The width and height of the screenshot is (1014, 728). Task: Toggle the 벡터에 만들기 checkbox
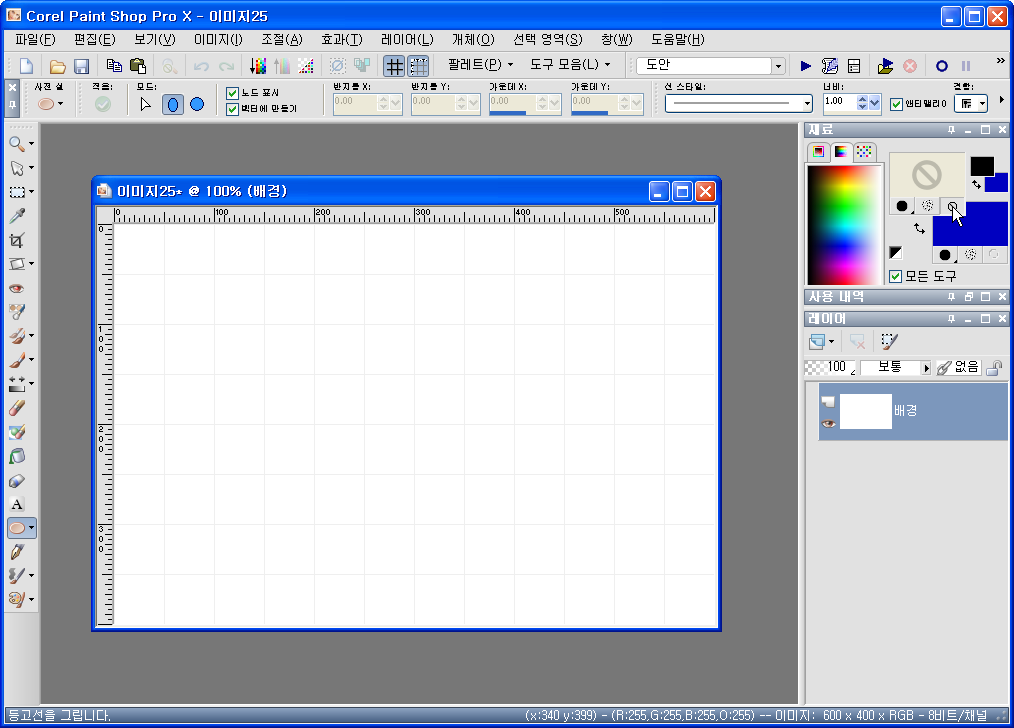[x=233, y=109]
